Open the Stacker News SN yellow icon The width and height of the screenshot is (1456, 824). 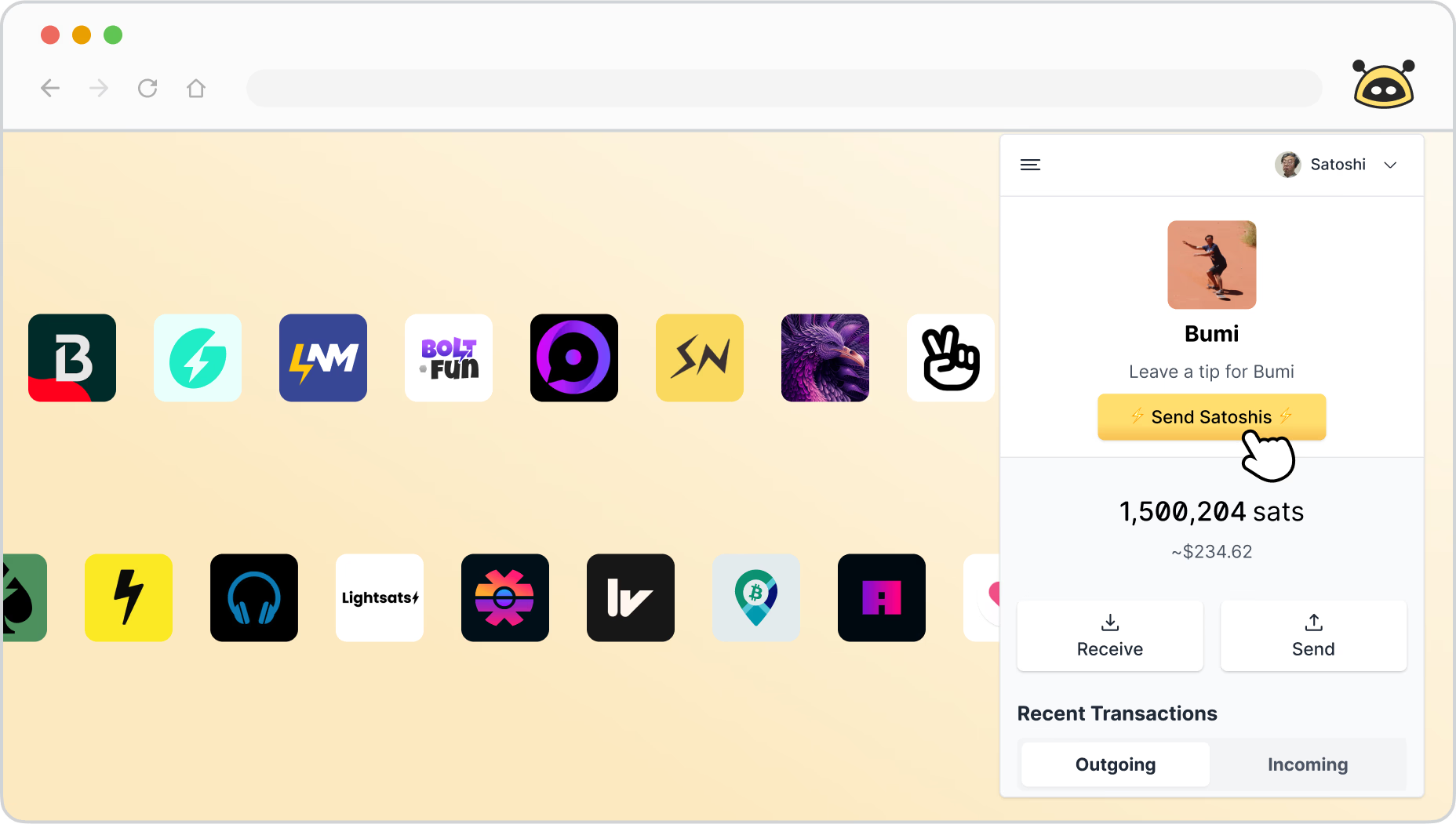point(700,358)
